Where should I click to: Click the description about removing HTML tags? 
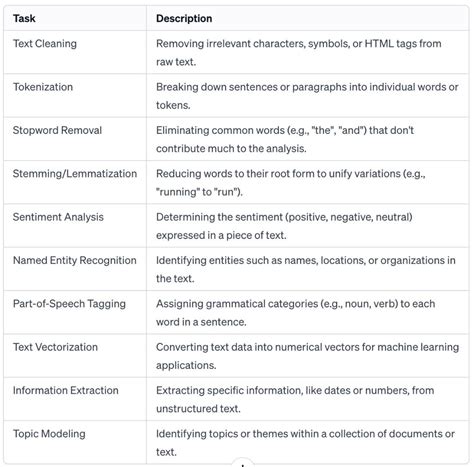299,53
